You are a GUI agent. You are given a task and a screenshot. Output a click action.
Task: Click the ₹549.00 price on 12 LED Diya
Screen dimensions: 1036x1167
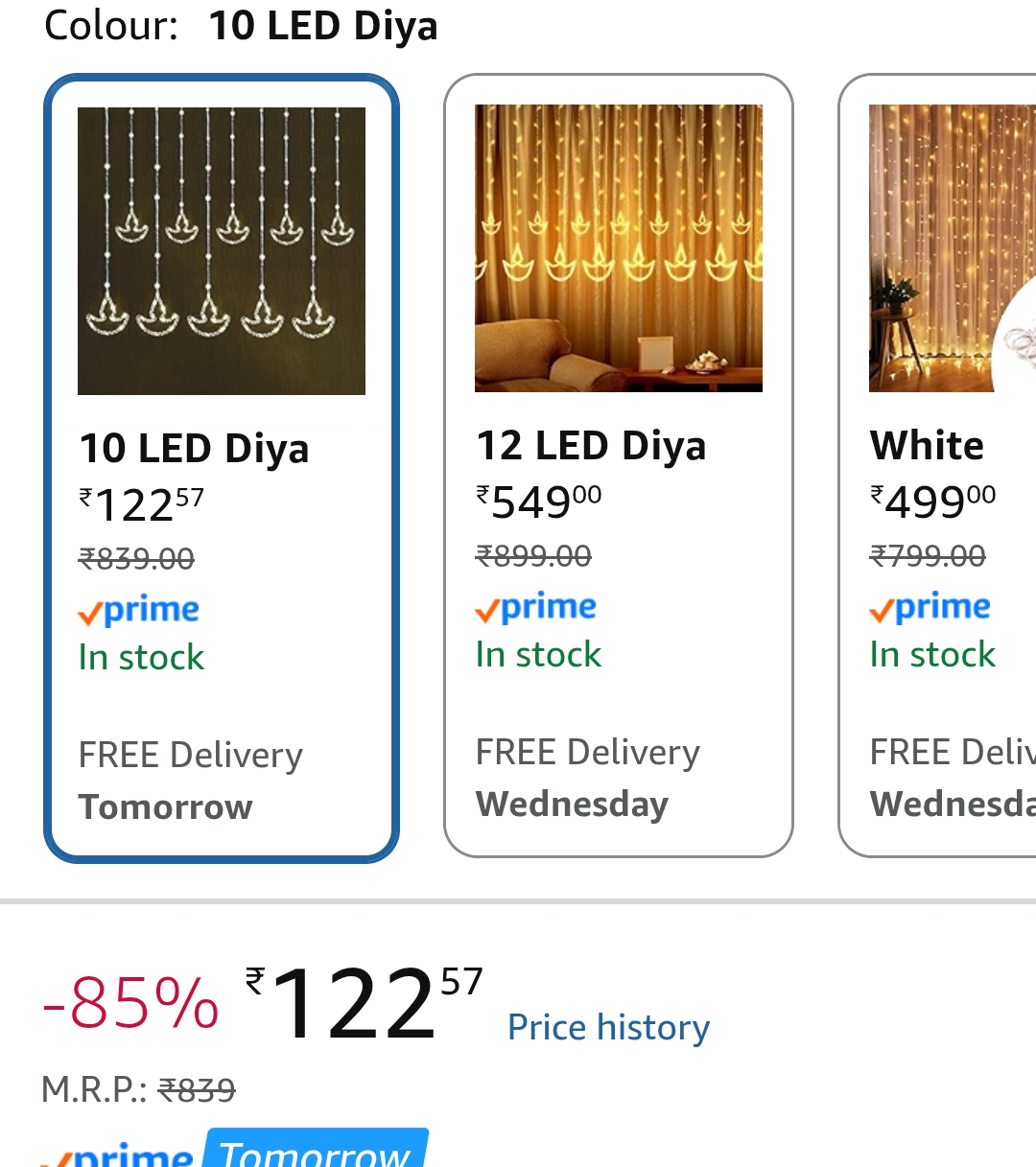click(x=539, y=502)
